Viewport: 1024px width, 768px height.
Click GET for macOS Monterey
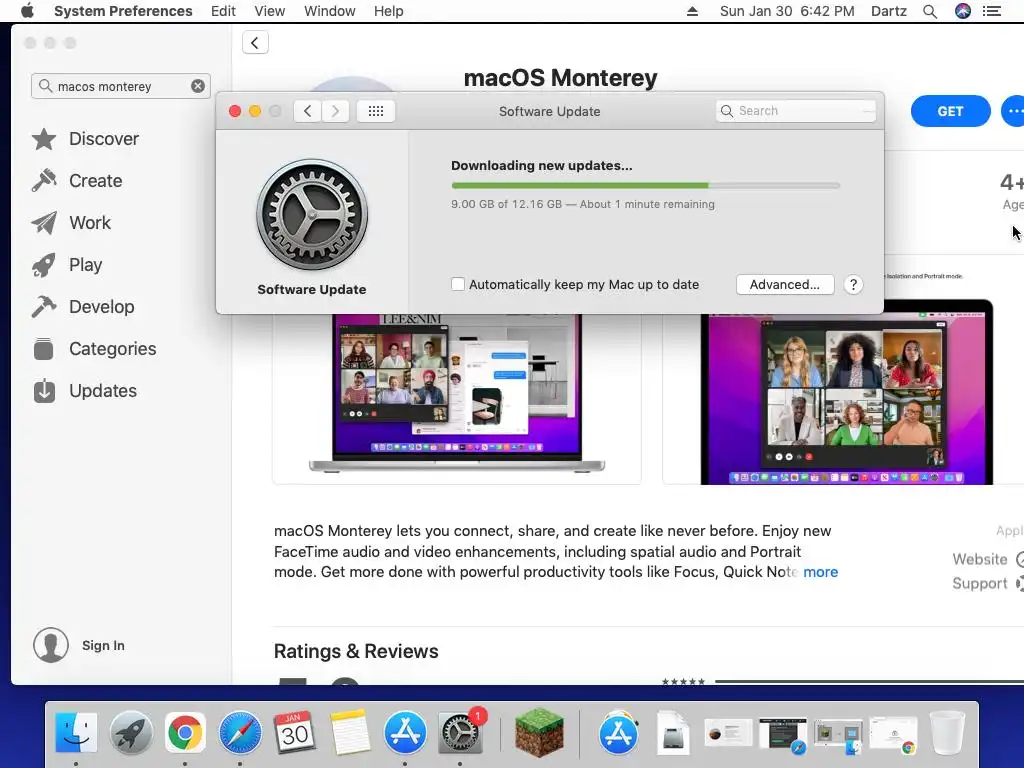tap(950, 111)
